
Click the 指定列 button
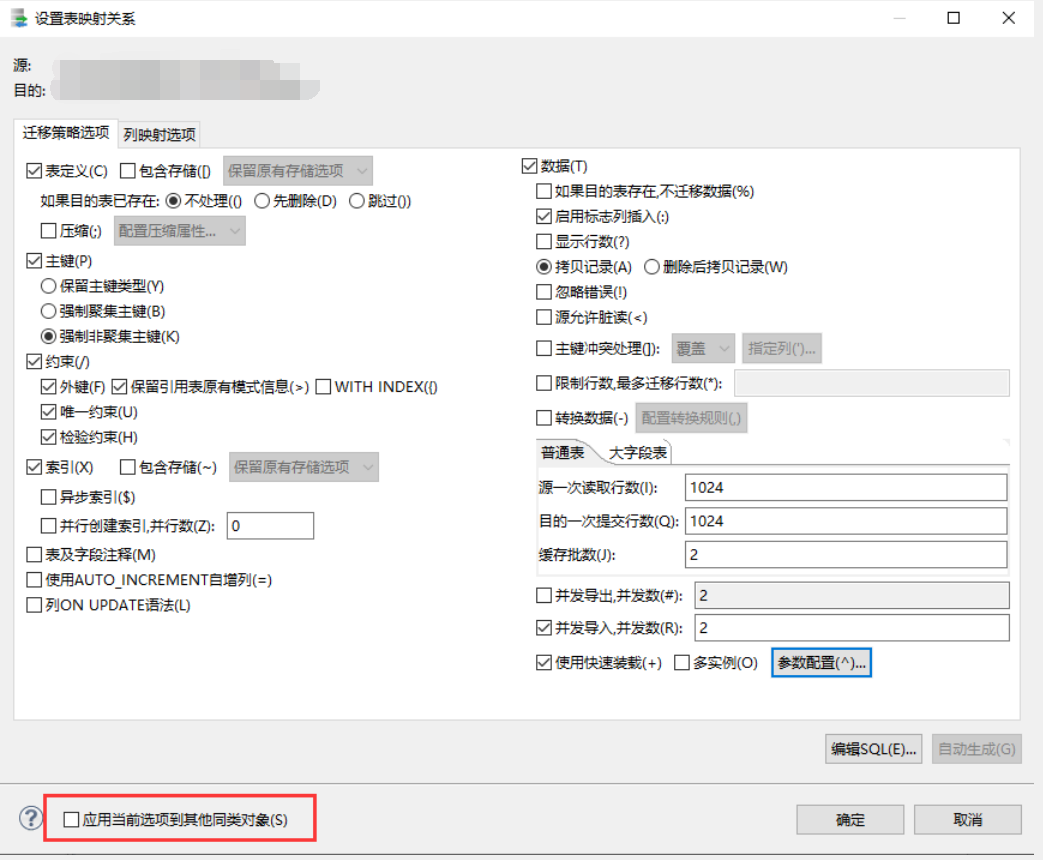782,349
